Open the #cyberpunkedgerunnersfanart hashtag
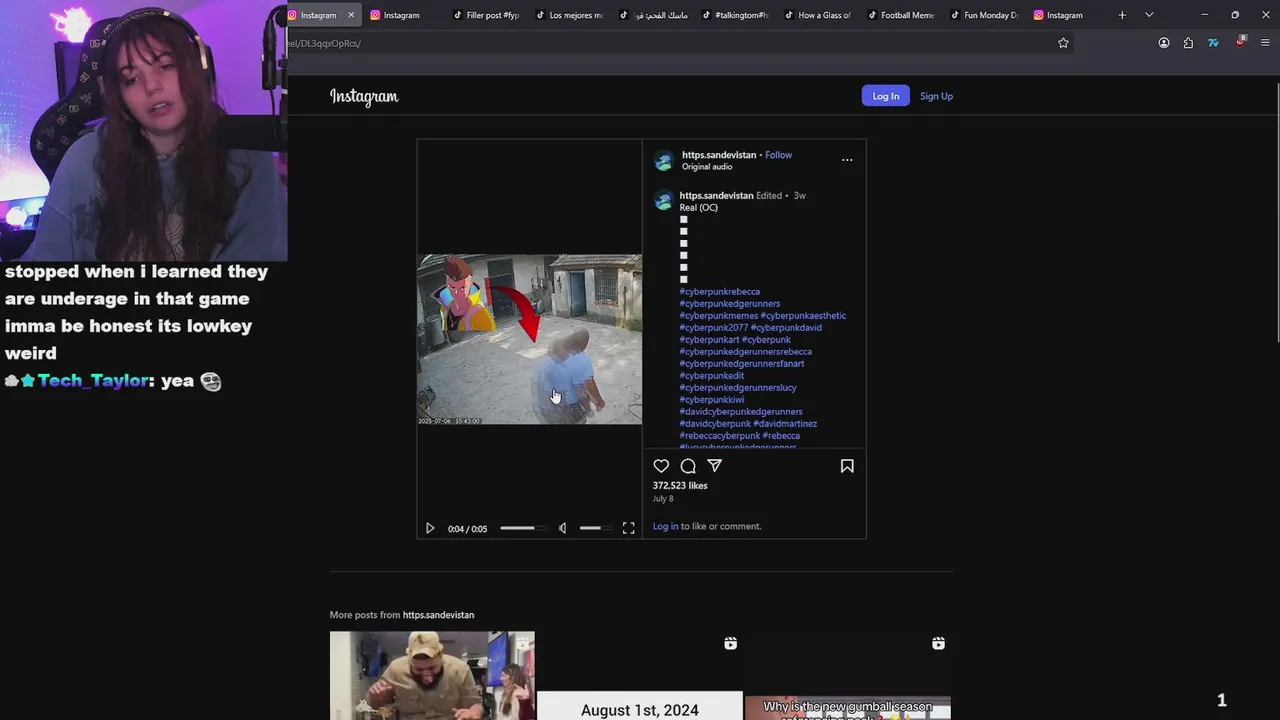The height and width of the screenshot is (720, 1280). pos(742,364)
